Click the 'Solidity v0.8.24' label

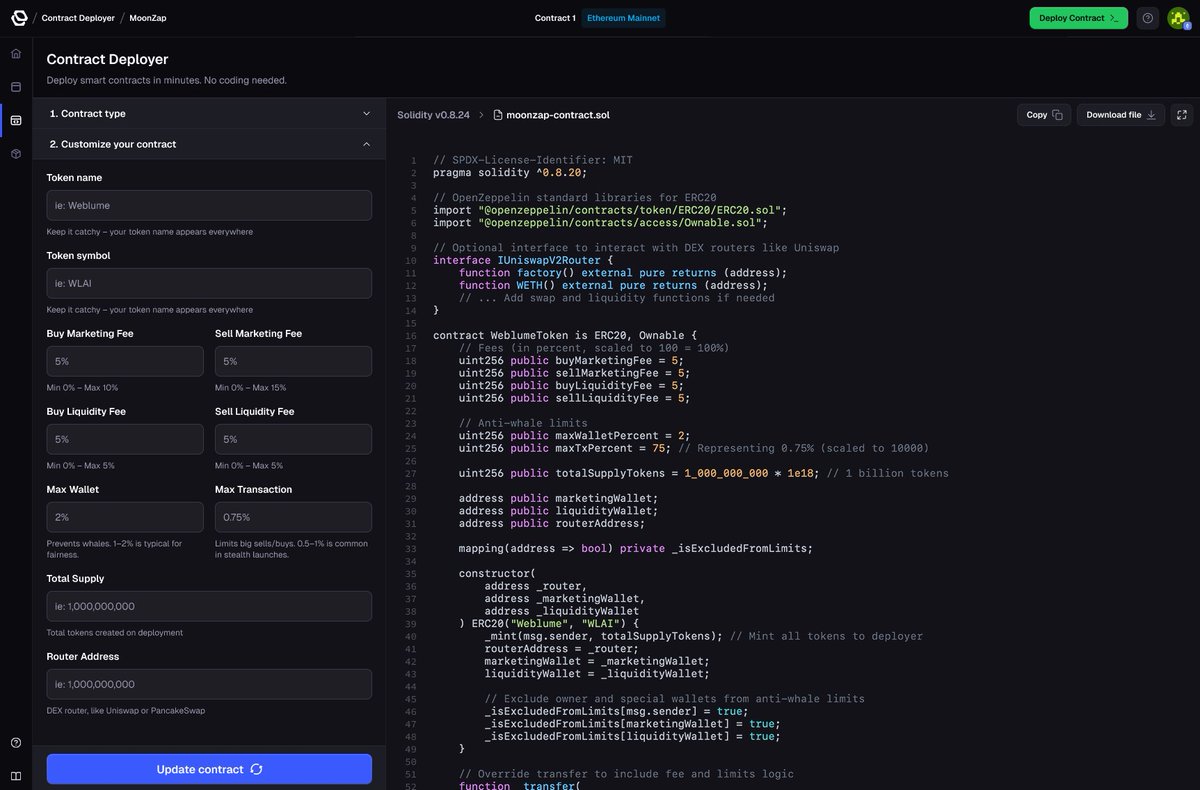433,115
